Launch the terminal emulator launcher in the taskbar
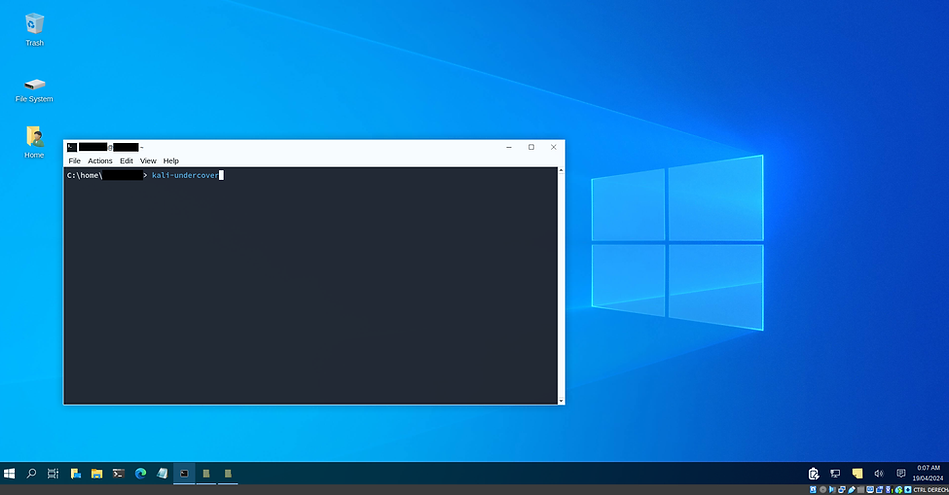The width and height of the screenshot is (949, 495). click(x=119, y=473)
